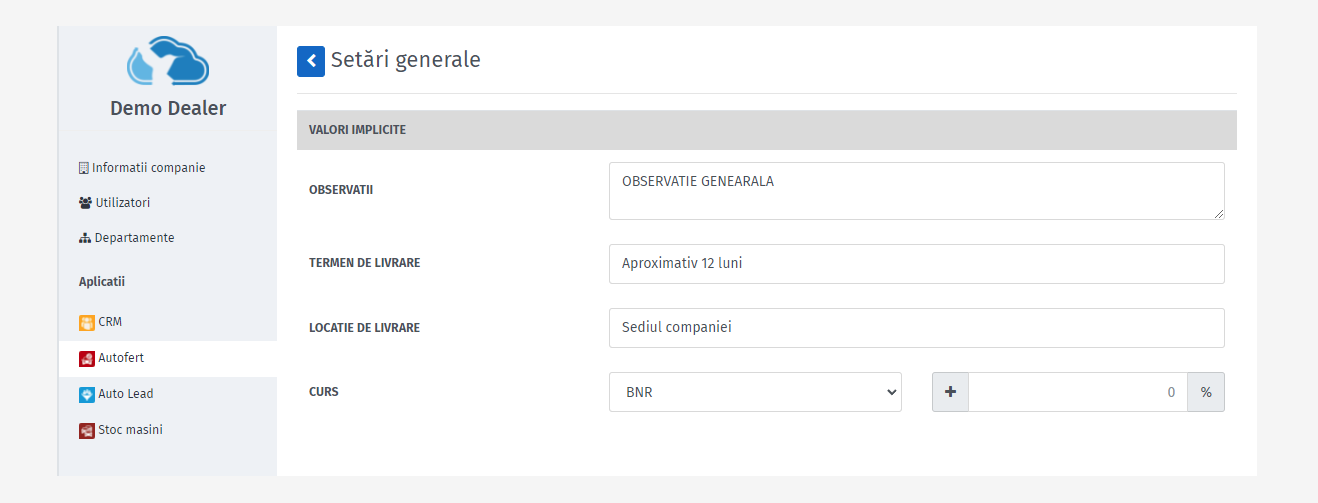Open the CURS dropdown showing BNR
The image size is (1318, 503).
point(755,392)
